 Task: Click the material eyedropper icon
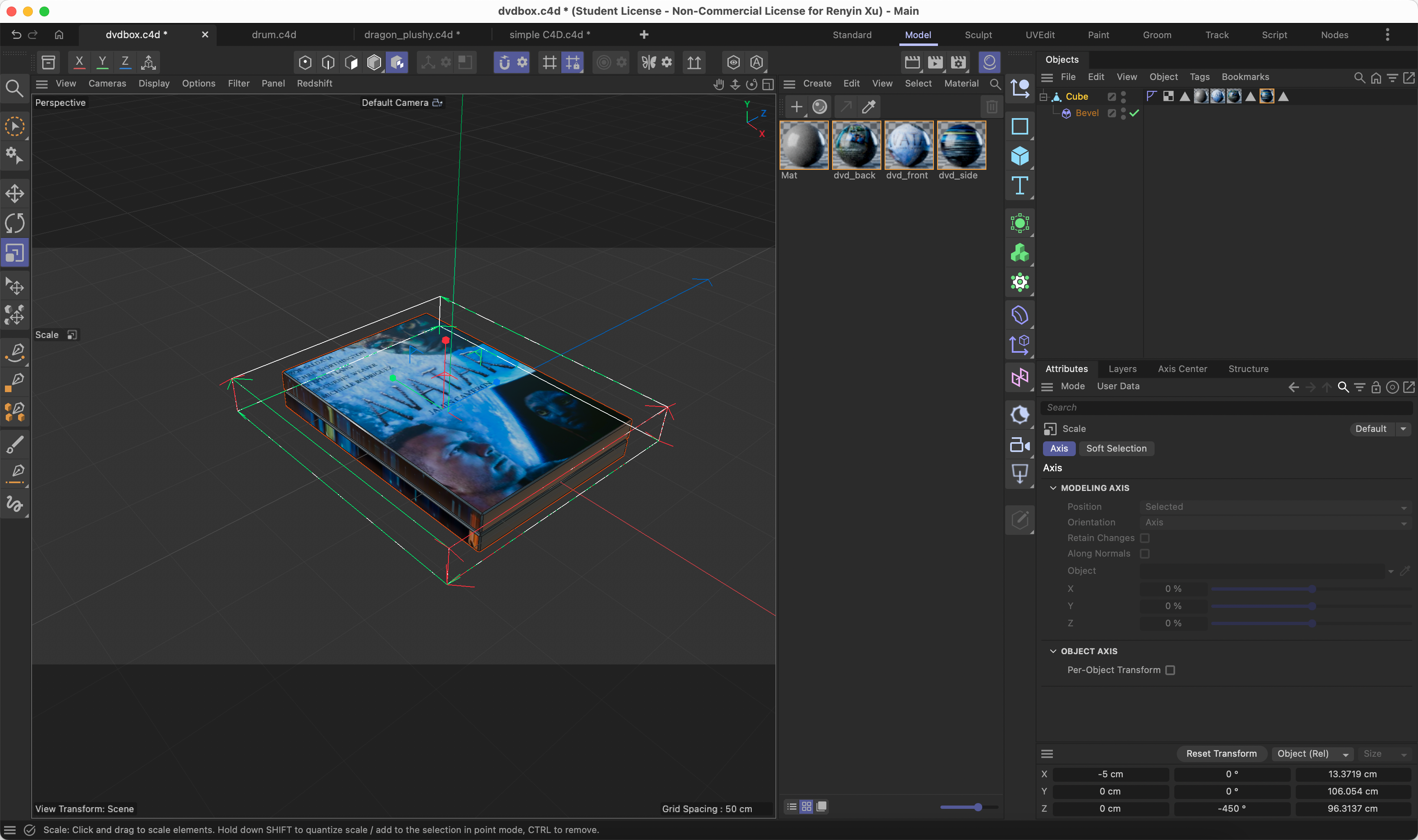[x=868, y=106]
